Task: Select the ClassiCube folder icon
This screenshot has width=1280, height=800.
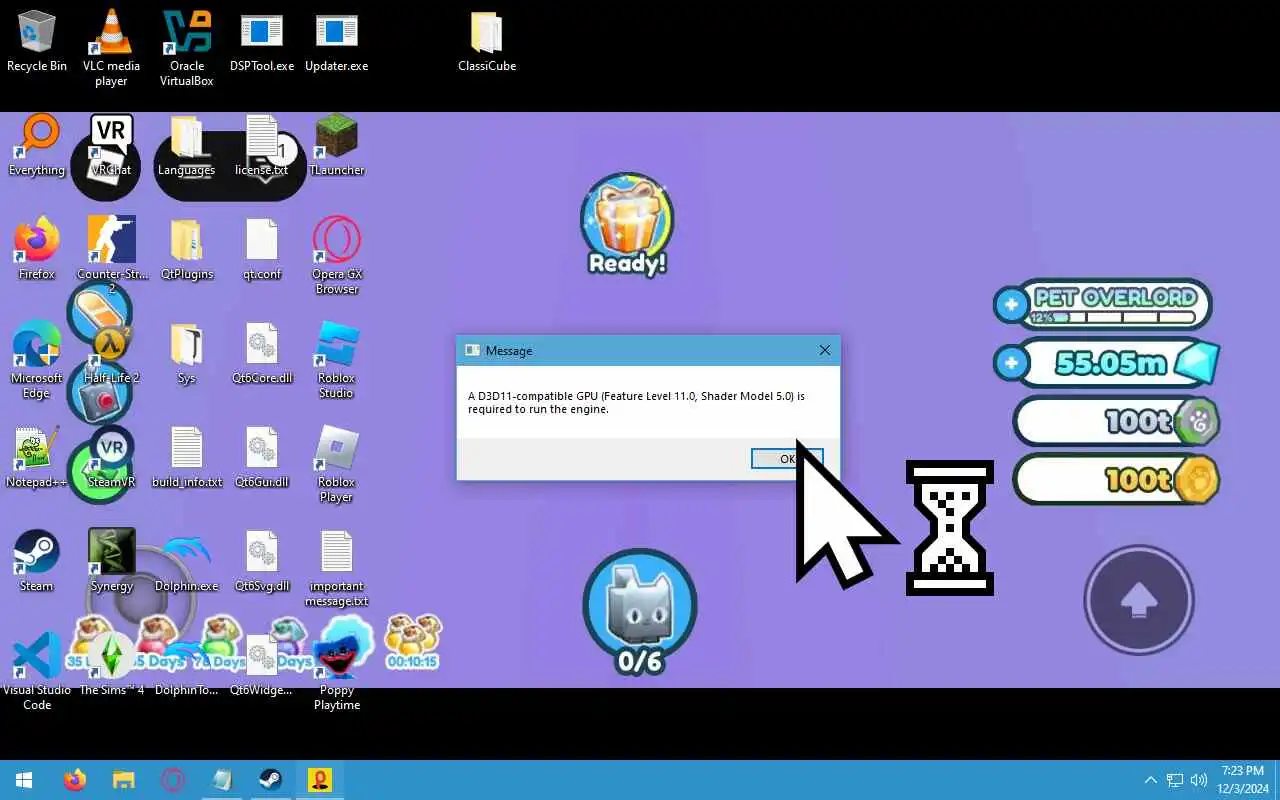Action: point(487,42)
